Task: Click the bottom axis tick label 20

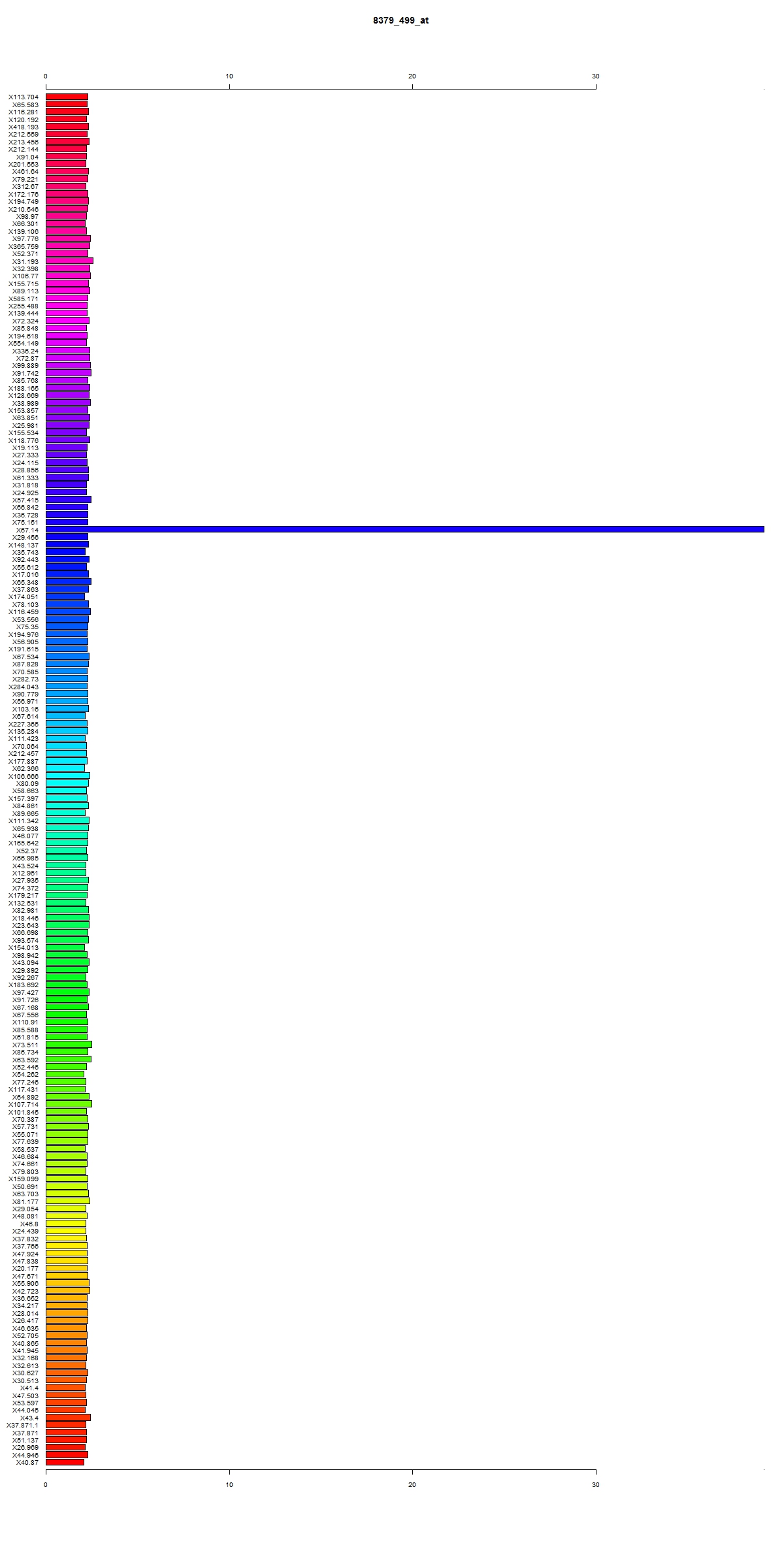Action: [412, 1484]
